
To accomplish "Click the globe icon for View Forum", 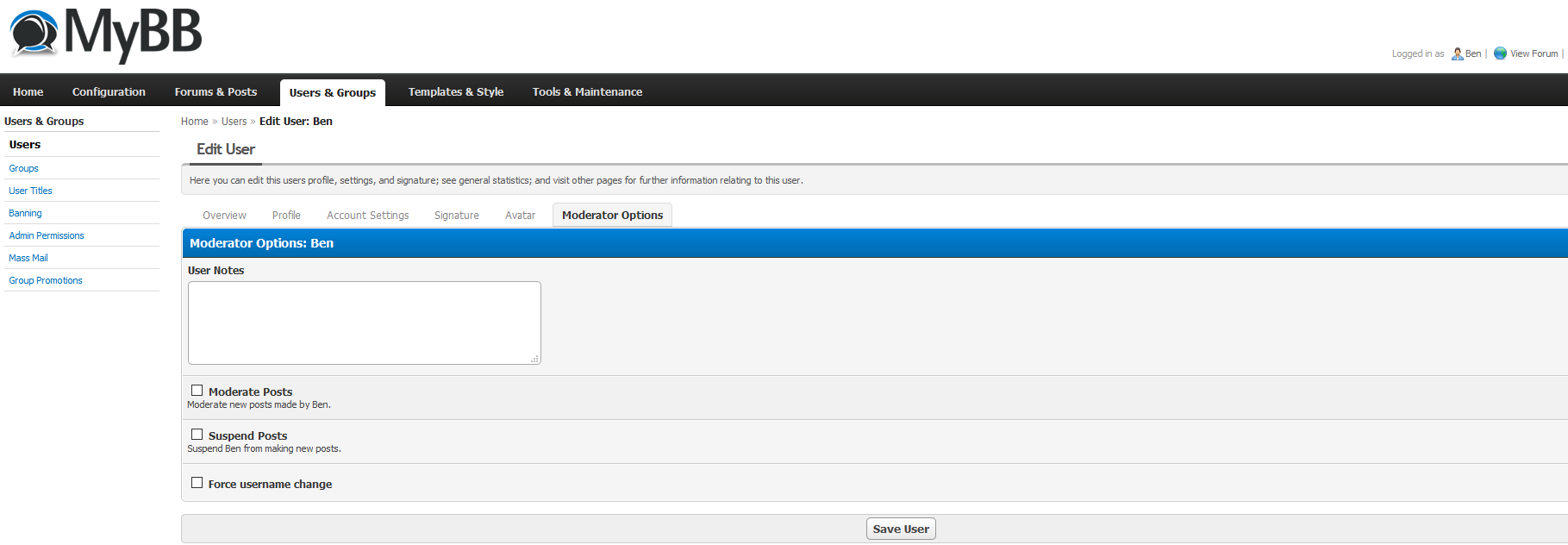I will pos(1500,53).
